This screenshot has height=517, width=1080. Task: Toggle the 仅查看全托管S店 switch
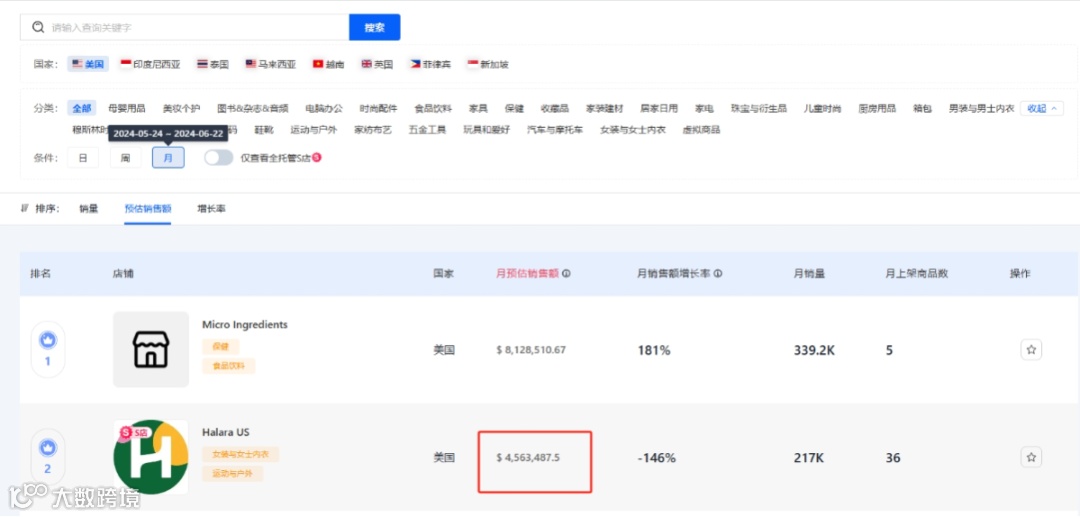tap(218, 158)
